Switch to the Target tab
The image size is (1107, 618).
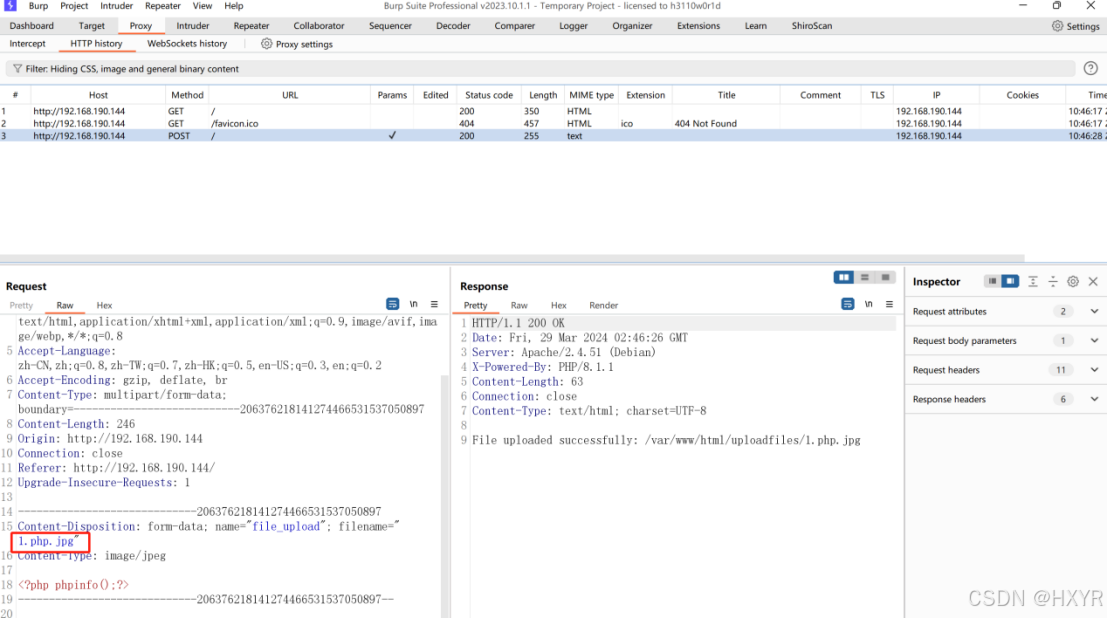point(92,25)
